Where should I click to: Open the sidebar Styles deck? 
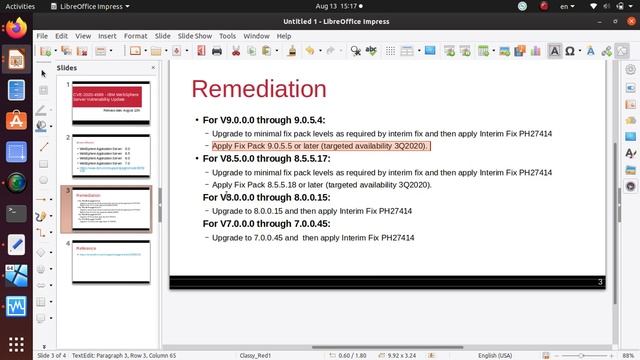(630, 153)
